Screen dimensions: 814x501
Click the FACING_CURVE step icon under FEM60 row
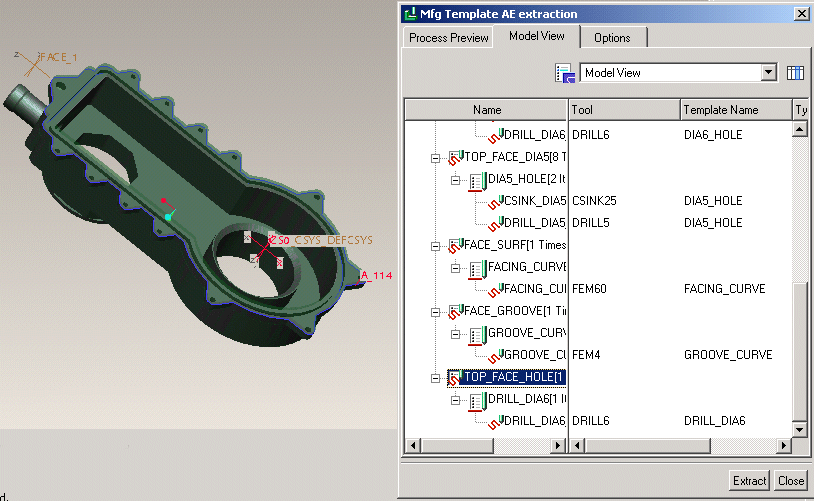point(494,289)
